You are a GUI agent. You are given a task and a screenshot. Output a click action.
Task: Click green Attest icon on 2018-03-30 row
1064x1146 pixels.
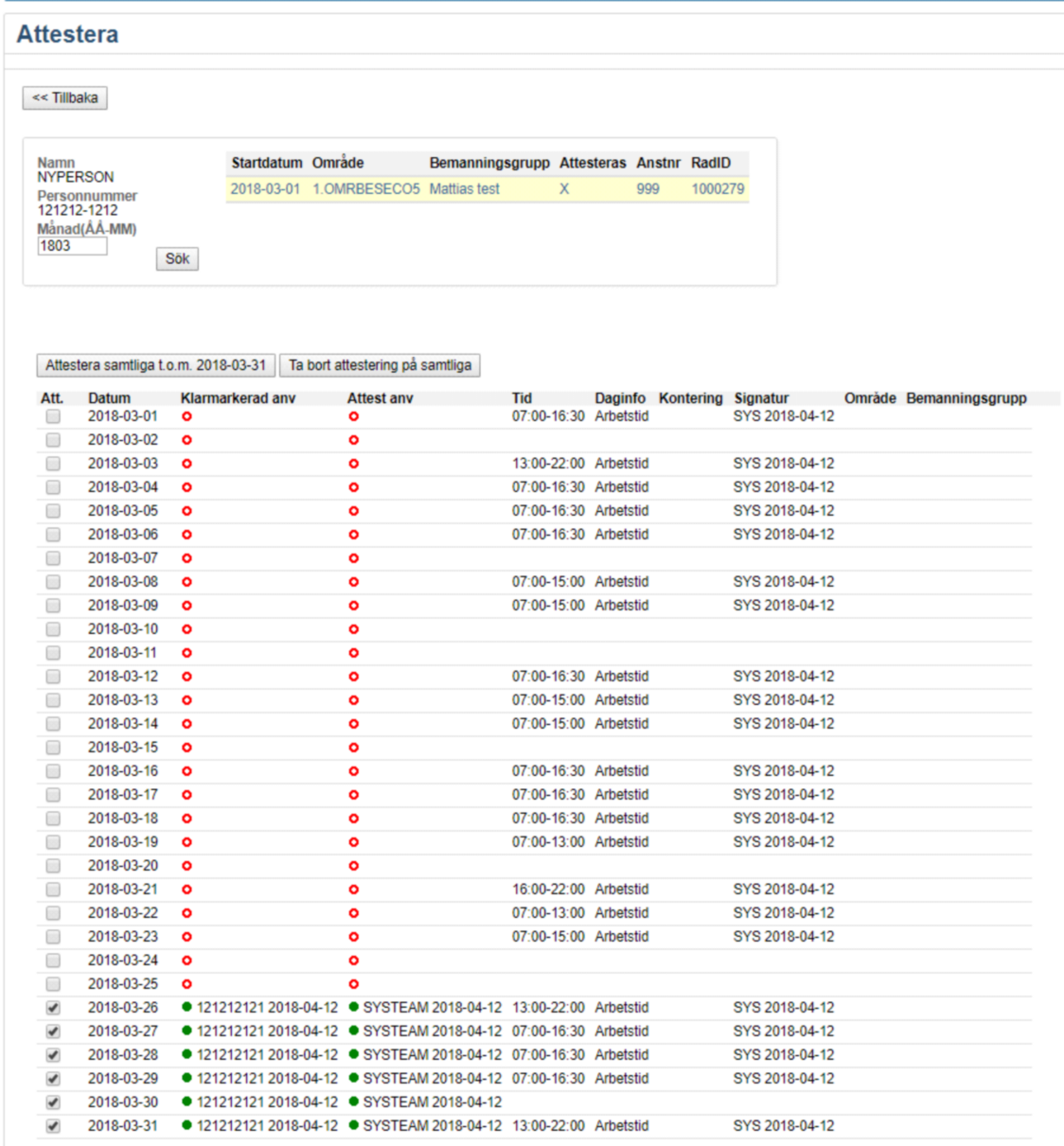(354, 1102)
